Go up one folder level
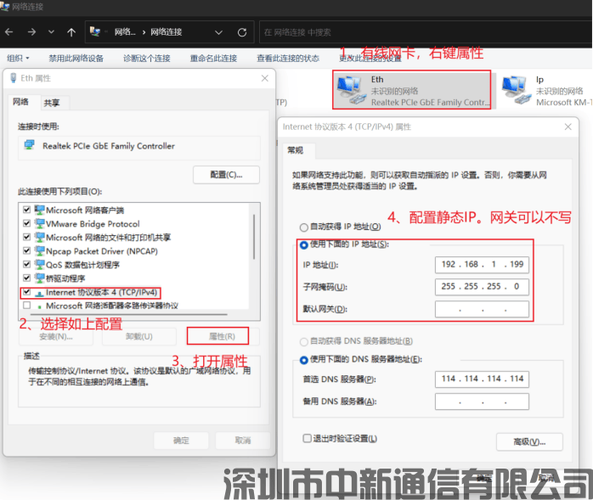Screen dimensions: 593x500 click(71, 32)
